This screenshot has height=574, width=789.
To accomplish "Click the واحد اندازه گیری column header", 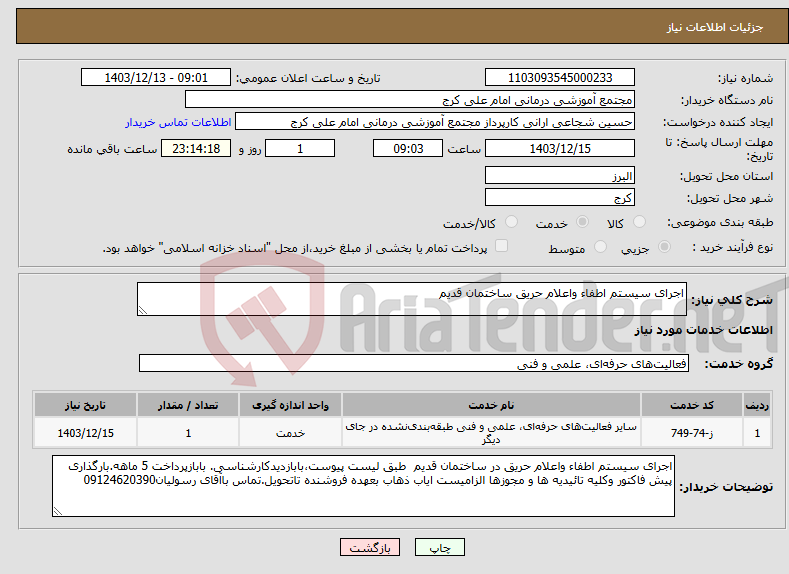I will (x=290, y=405).
